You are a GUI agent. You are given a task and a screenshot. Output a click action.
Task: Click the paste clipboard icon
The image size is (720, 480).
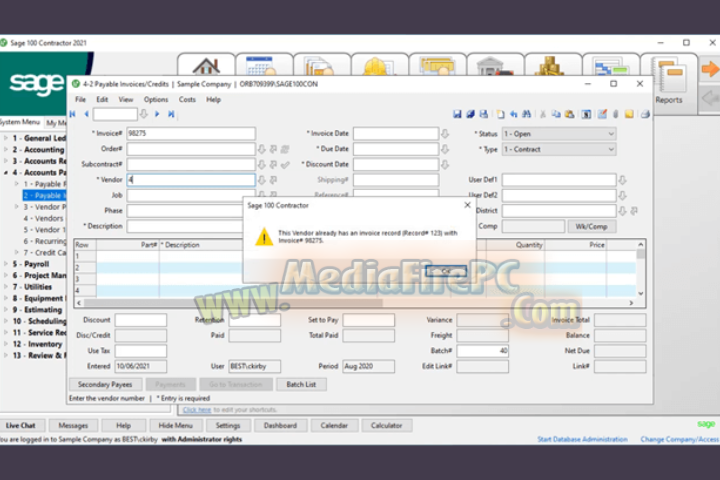[x=569, y=114]
